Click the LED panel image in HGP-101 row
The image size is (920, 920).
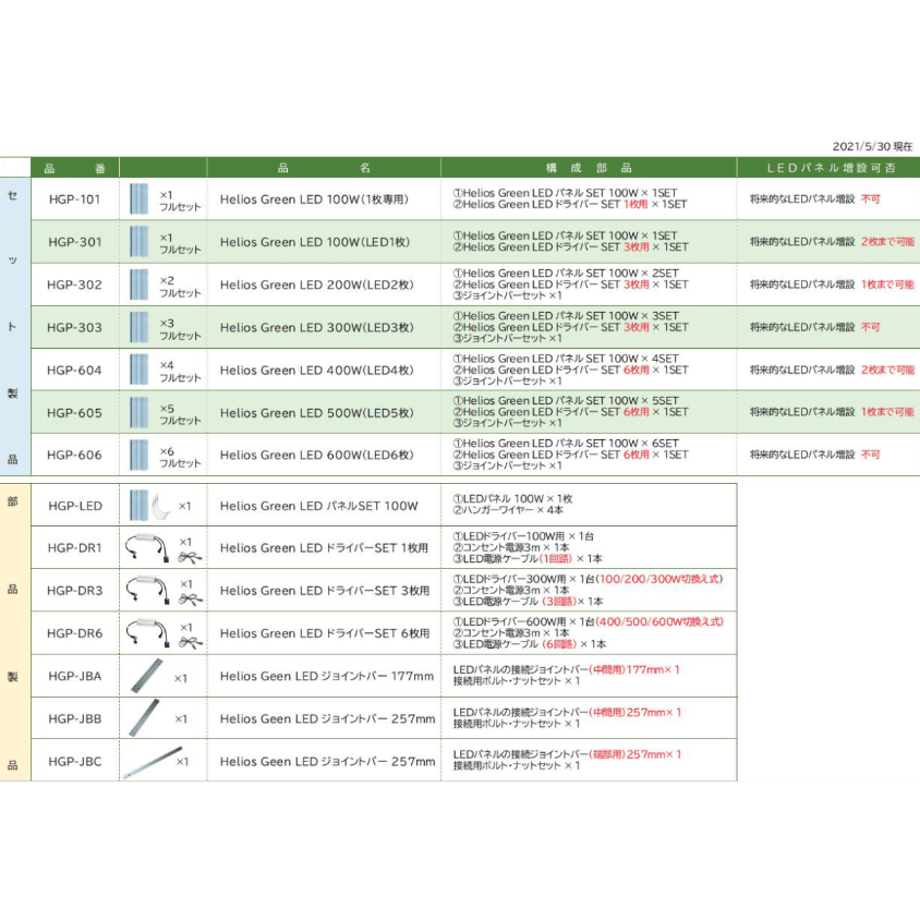tap(139, 199)
